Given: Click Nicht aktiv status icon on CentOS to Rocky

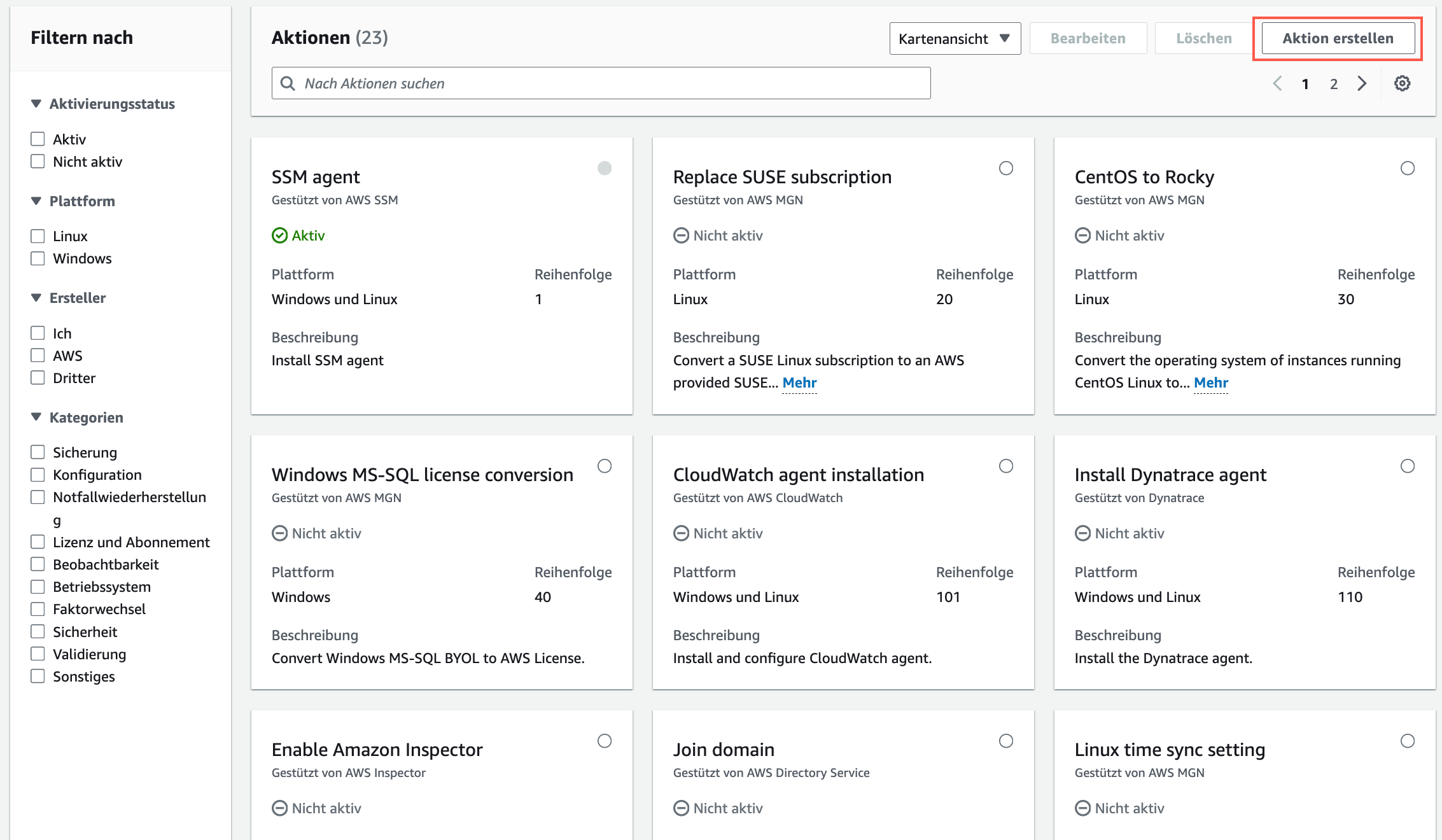Looking at the screenshot, I should click(x=1082, y=235).
